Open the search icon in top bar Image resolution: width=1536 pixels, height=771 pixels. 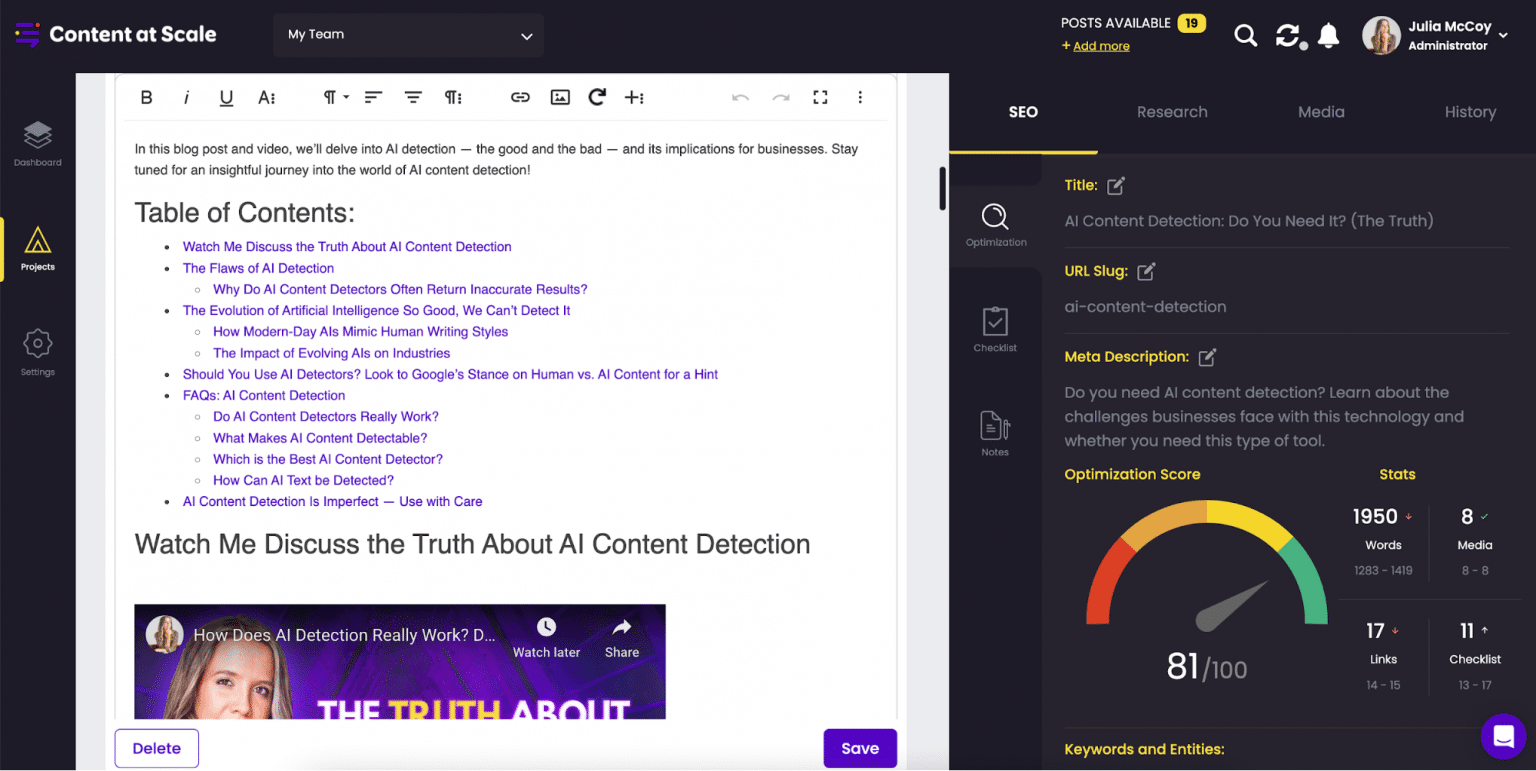pos(1245,34)
